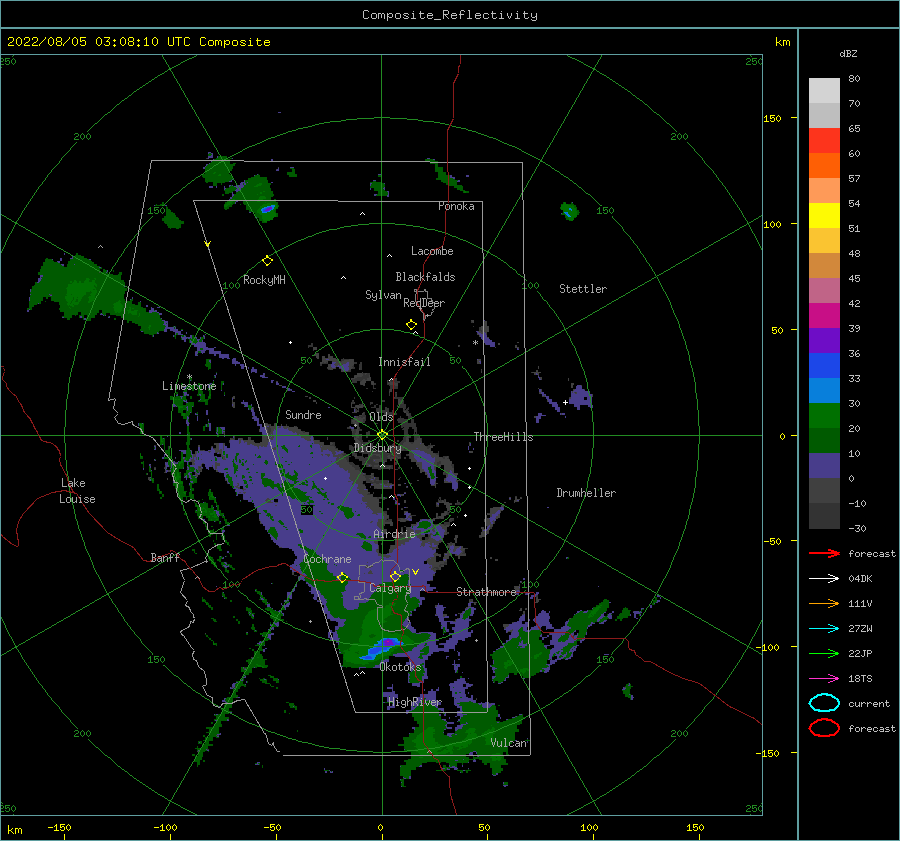900x841 pixels.
Task: Click the cyan 27ZW arrow icon
Action: [x=824, y=629]
